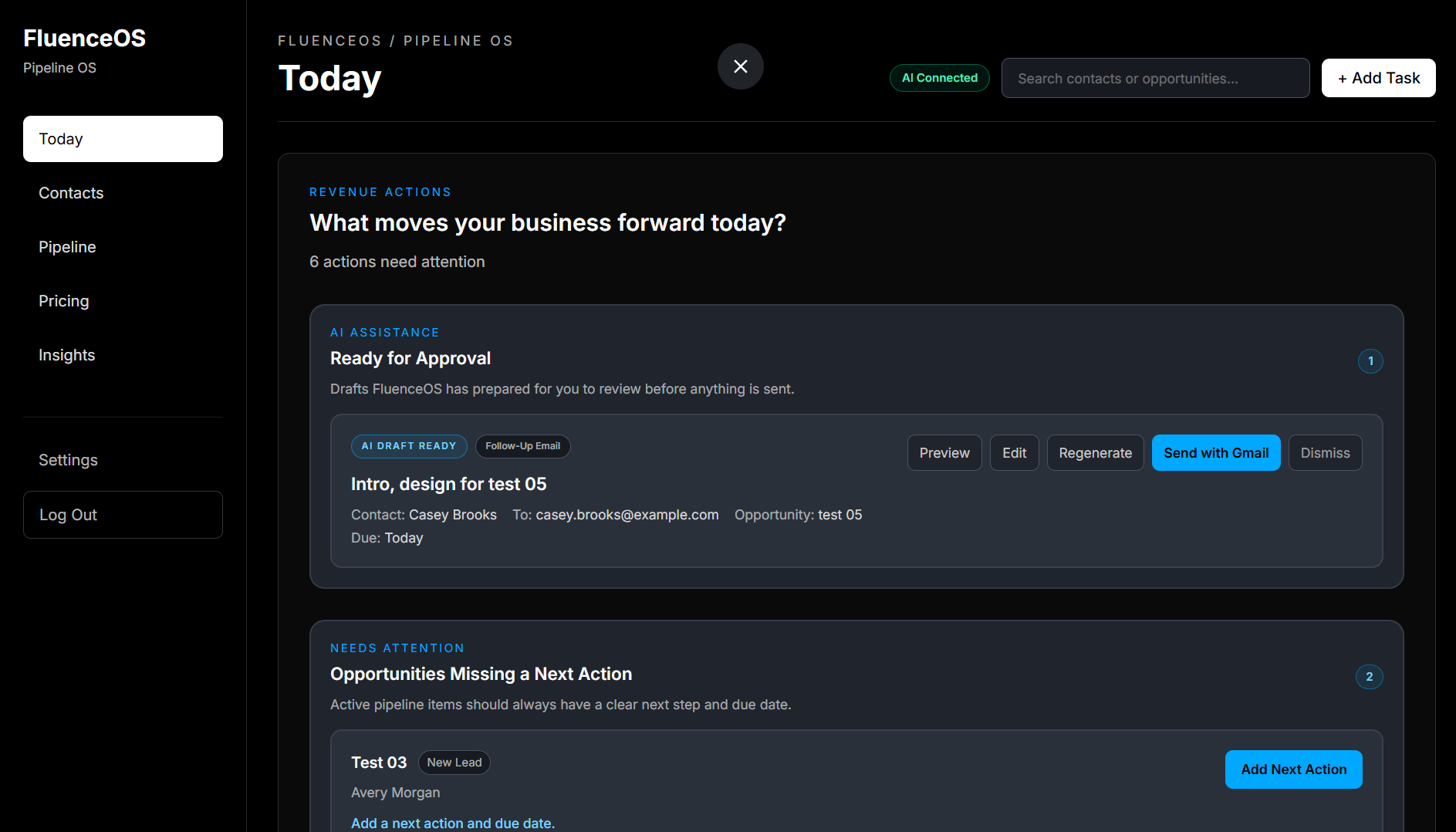Click the 'Avery Morgan' contact name

(x=395, y=793)
